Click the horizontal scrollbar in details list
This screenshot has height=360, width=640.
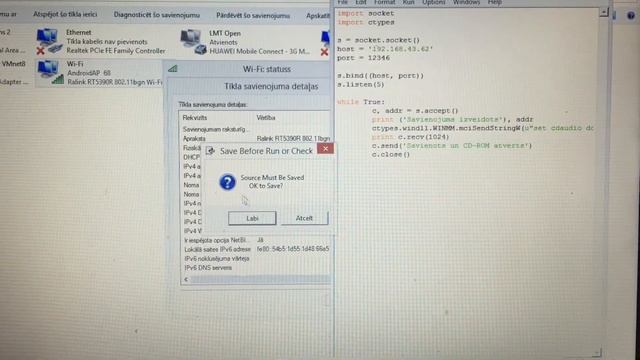260,280
